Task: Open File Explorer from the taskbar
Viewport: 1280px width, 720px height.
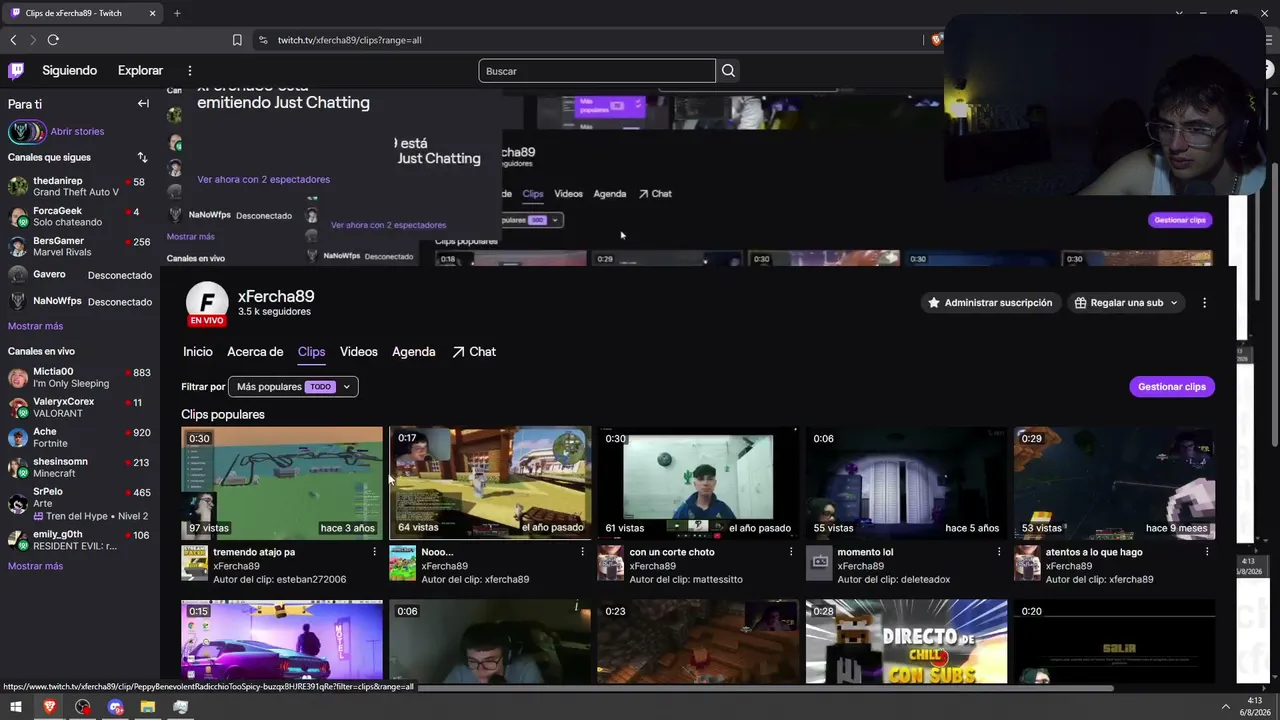Action: (148, 707)
